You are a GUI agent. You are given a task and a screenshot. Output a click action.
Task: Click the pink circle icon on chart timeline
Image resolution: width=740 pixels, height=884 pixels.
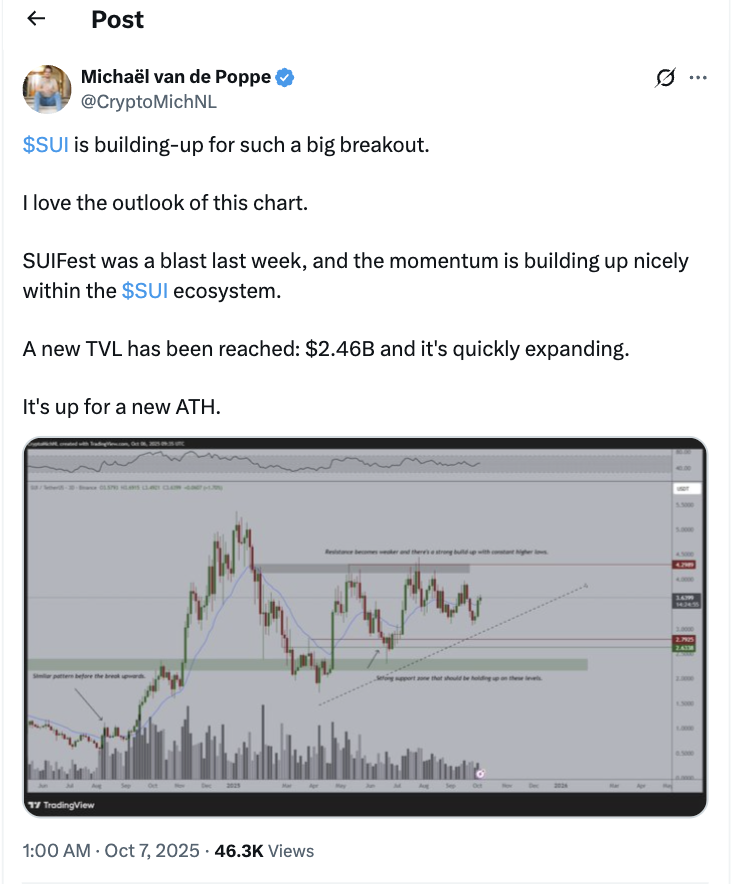click(481, 773)
